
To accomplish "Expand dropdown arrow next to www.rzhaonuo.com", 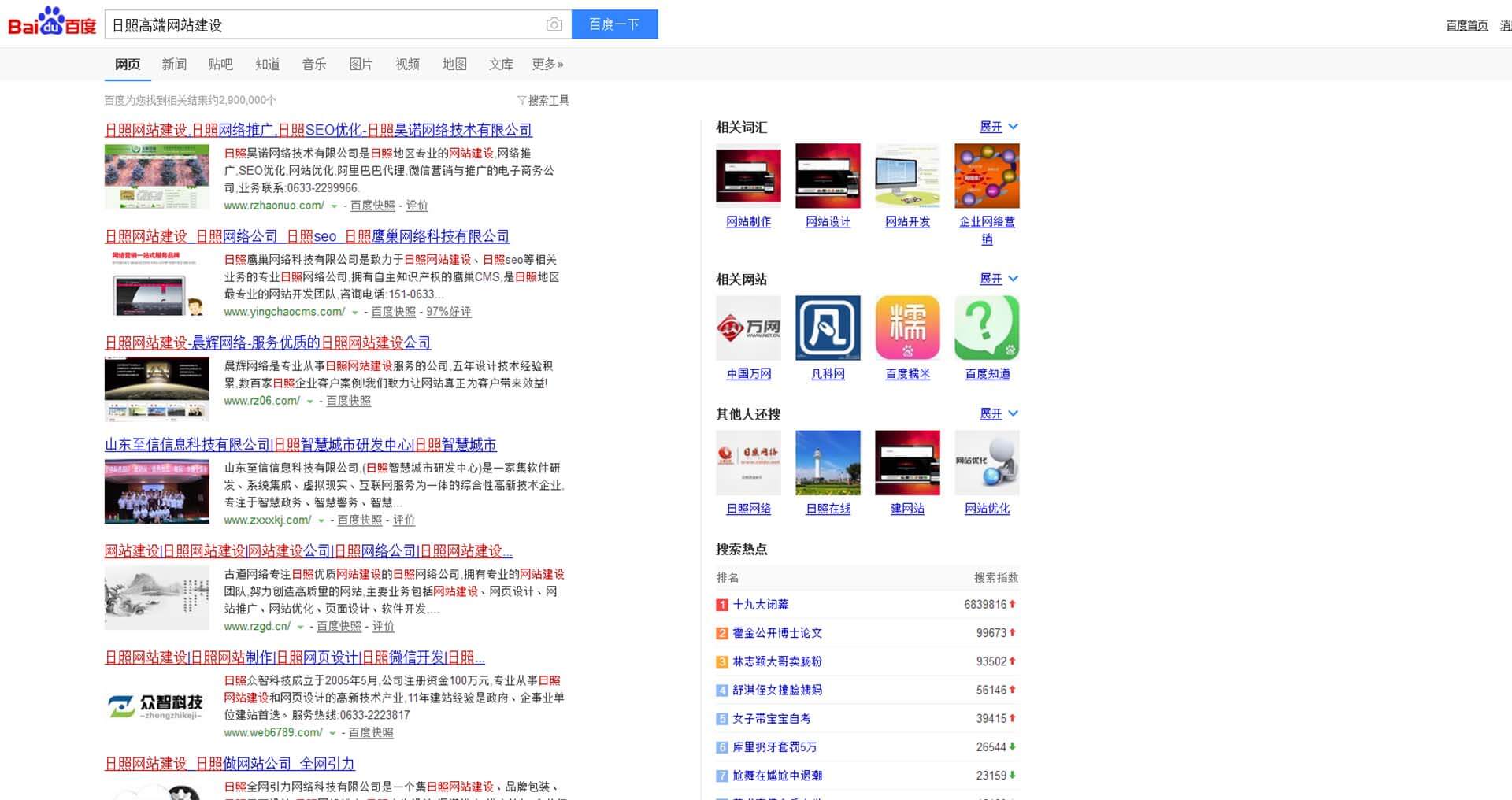I will coord(334,206).
